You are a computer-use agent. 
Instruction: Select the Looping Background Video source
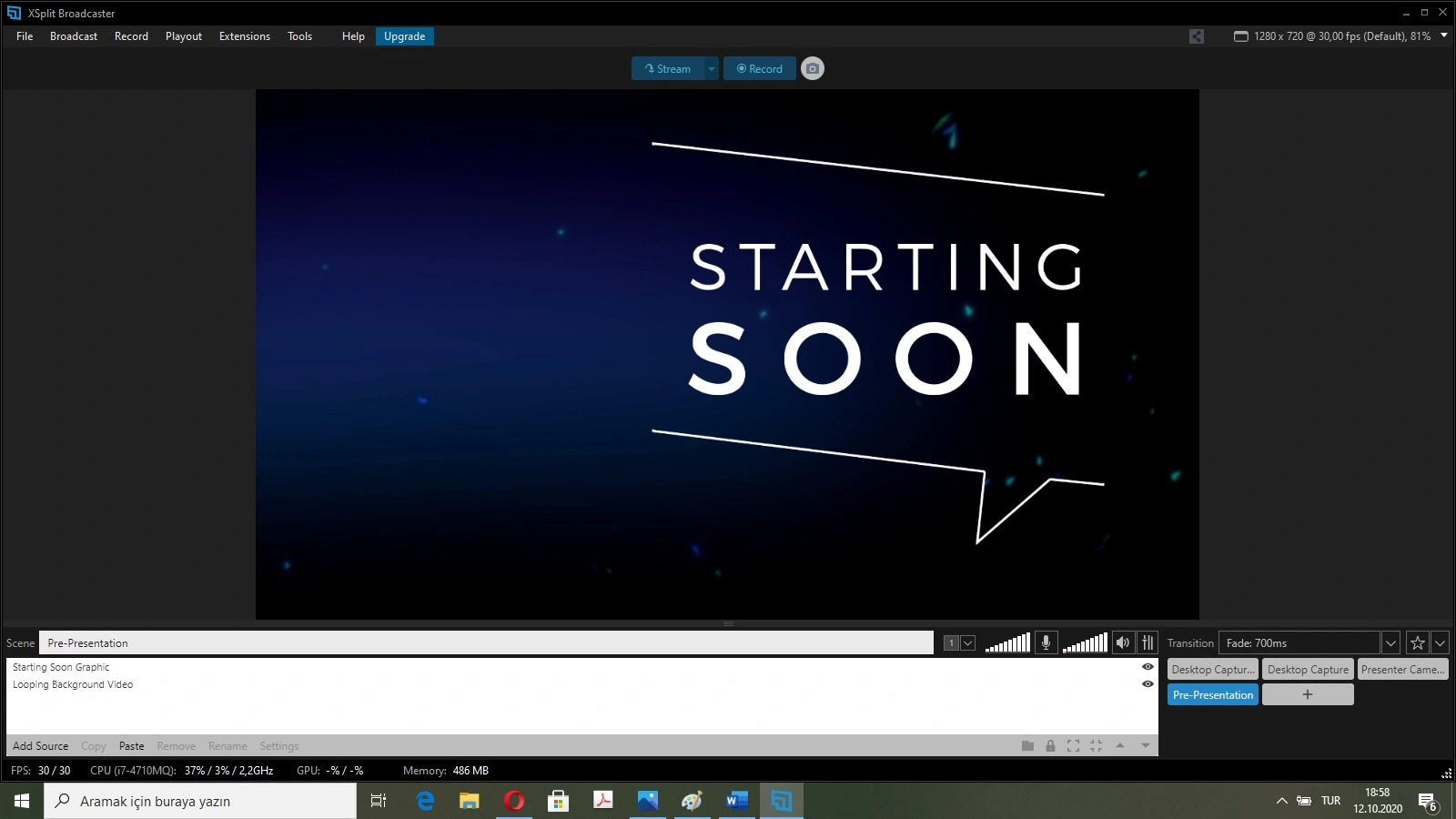(73, 684)
